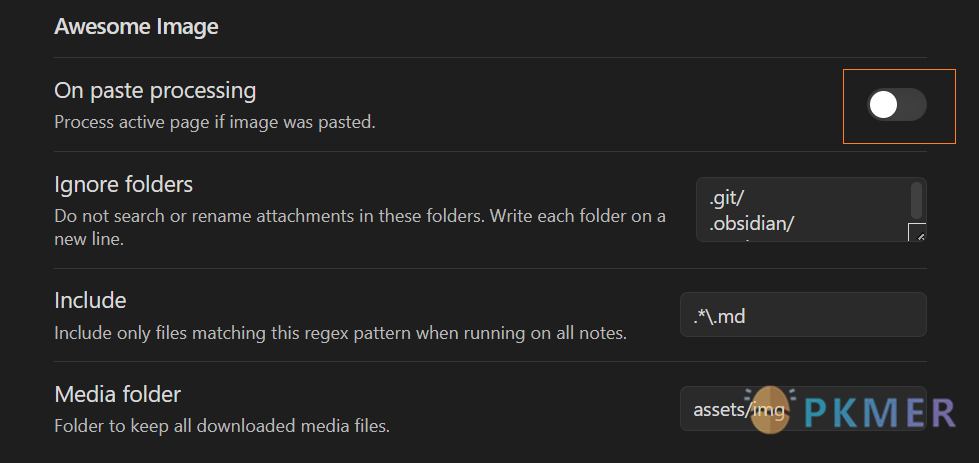This screenshot has width=979, height=463.
Task: Click the white knob of the paste switch
Action: [x=883, y=105]
